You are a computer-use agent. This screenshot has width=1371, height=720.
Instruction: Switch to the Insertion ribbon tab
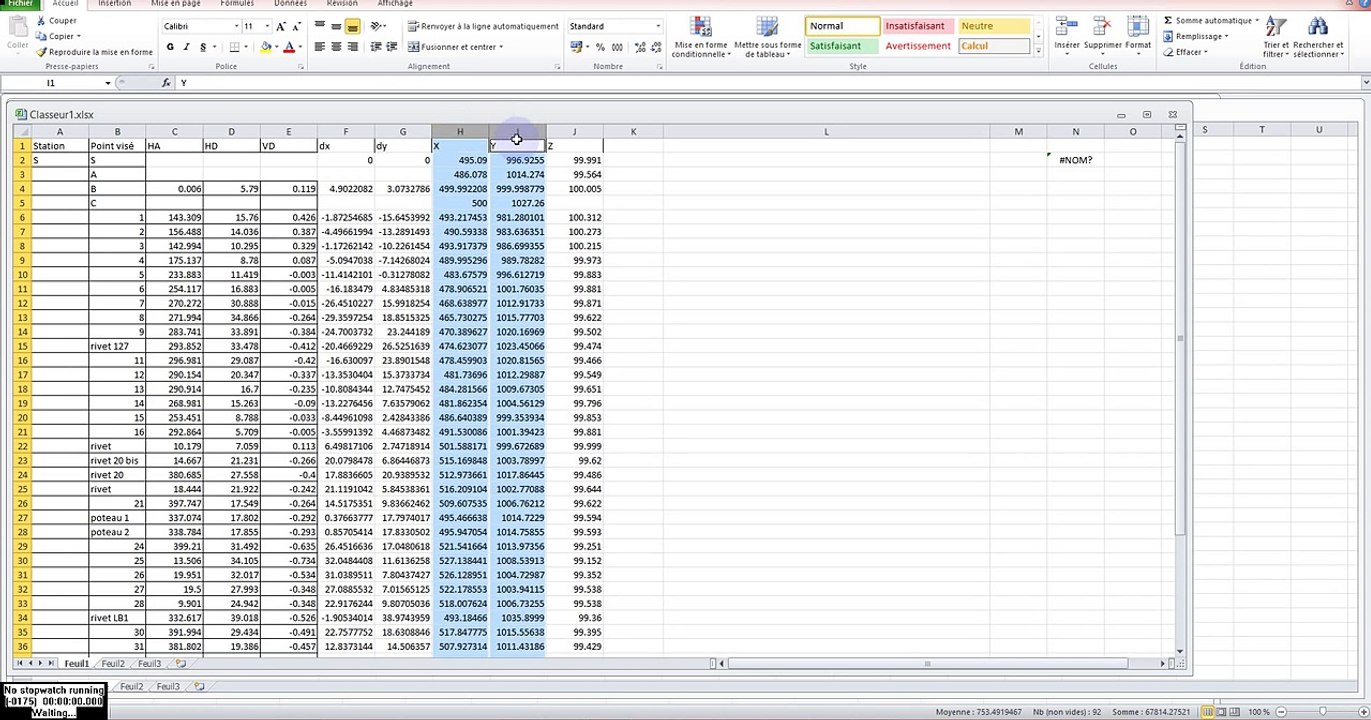pos(114,4)
